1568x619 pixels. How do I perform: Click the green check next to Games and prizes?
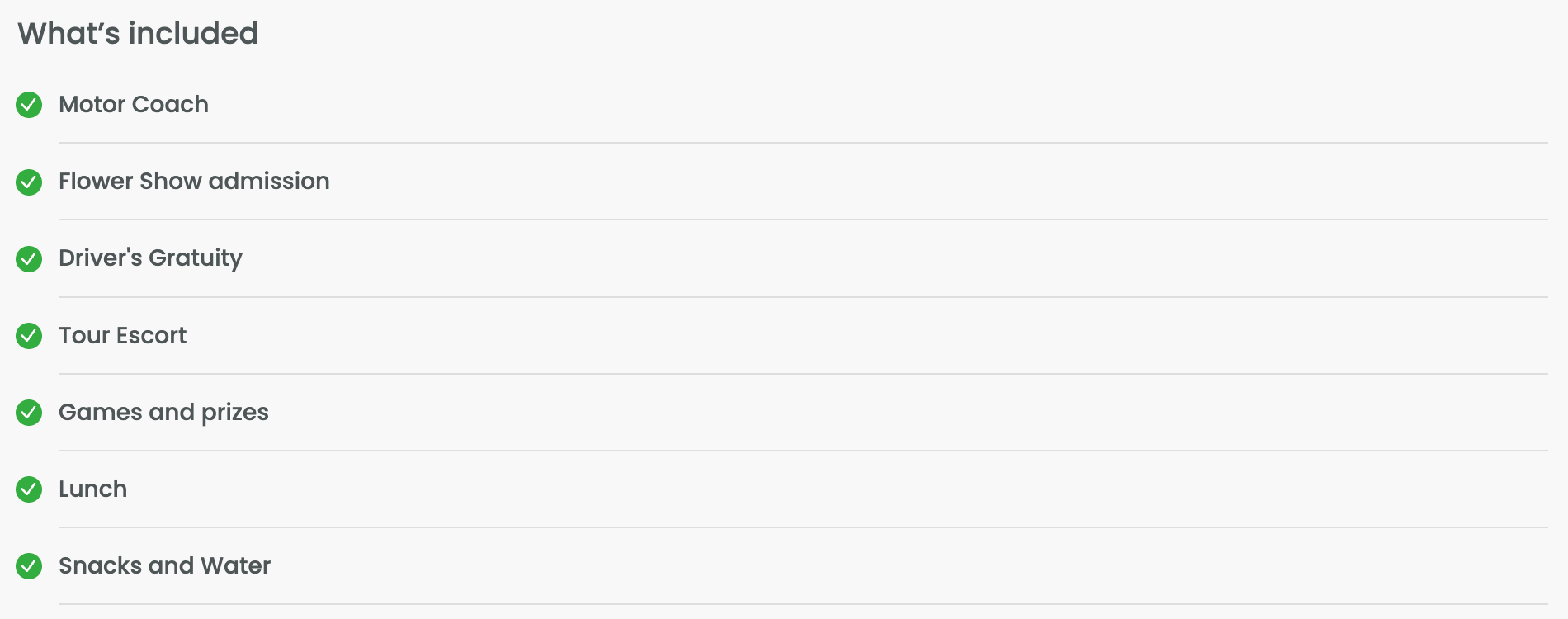(29, 413)
